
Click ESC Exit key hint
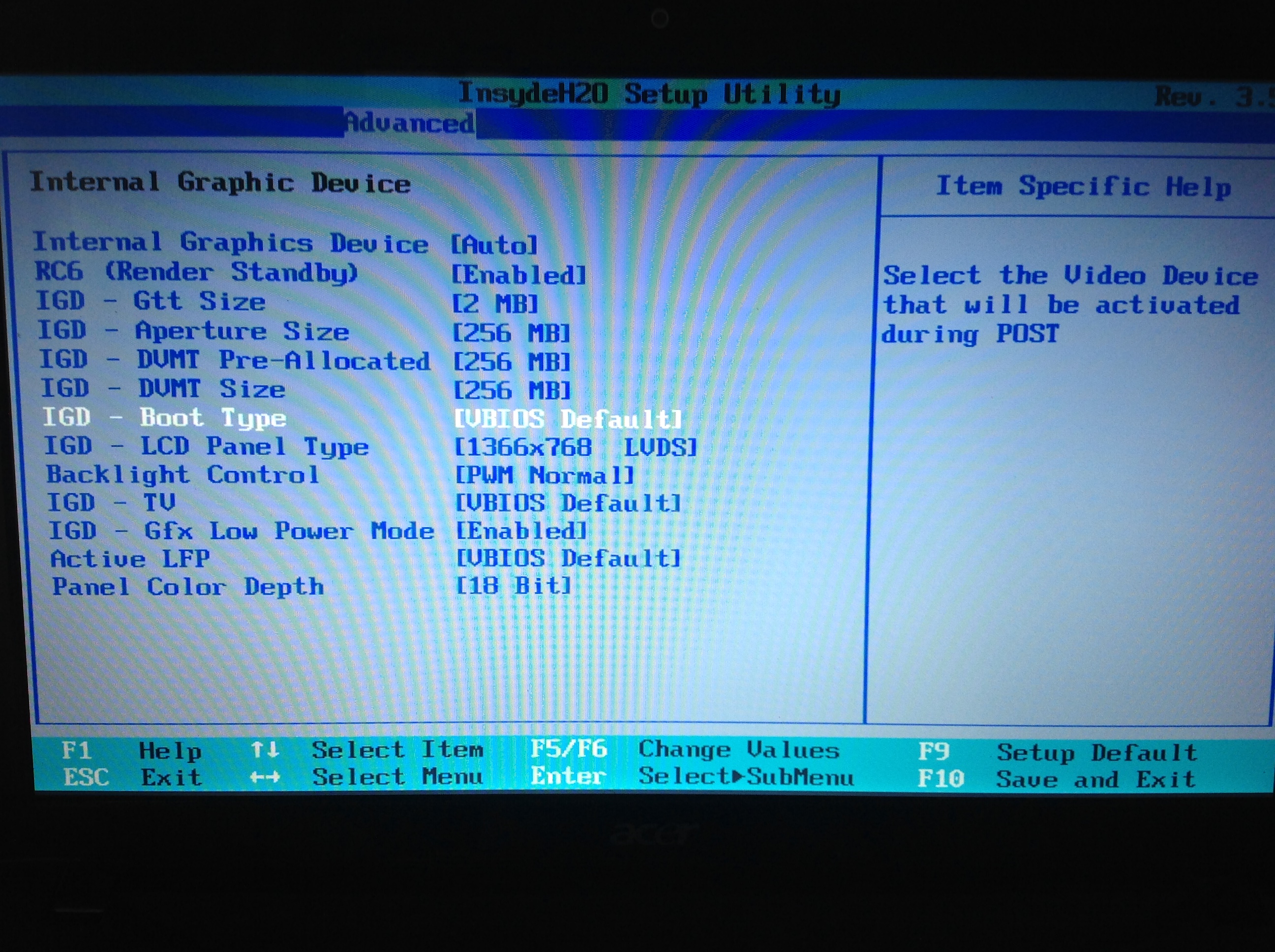point(133,778)
